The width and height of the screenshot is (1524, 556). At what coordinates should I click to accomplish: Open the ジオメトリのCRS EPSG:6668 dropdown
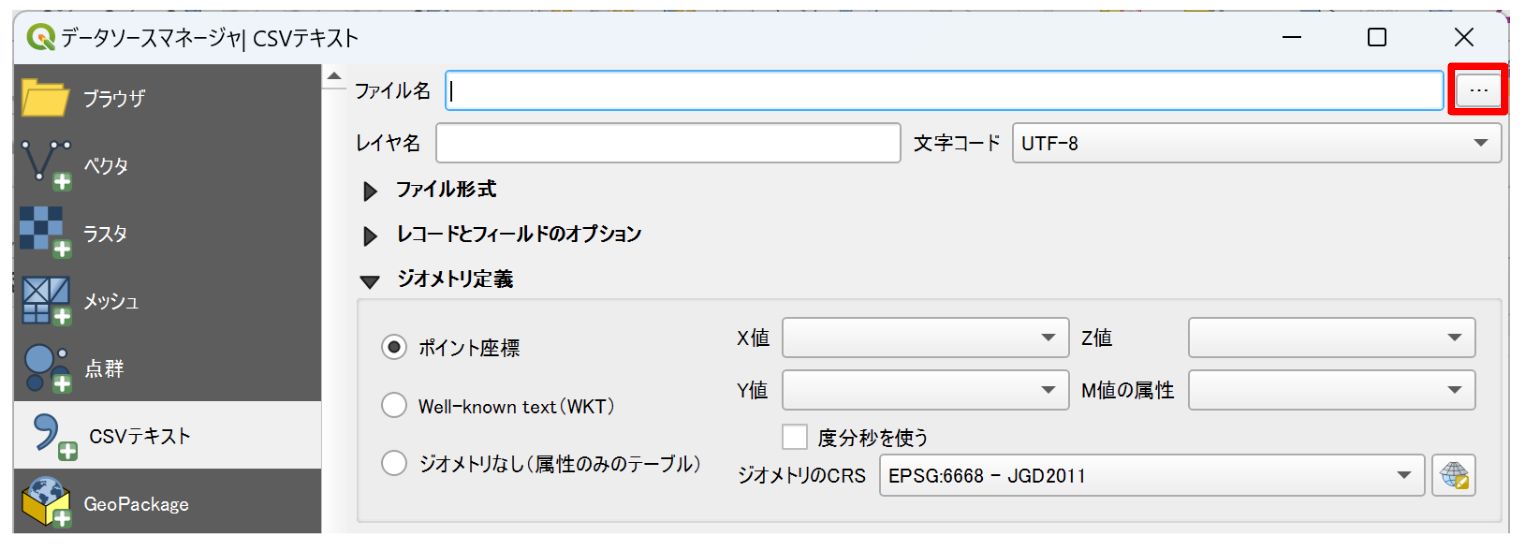pos(1151,476)
